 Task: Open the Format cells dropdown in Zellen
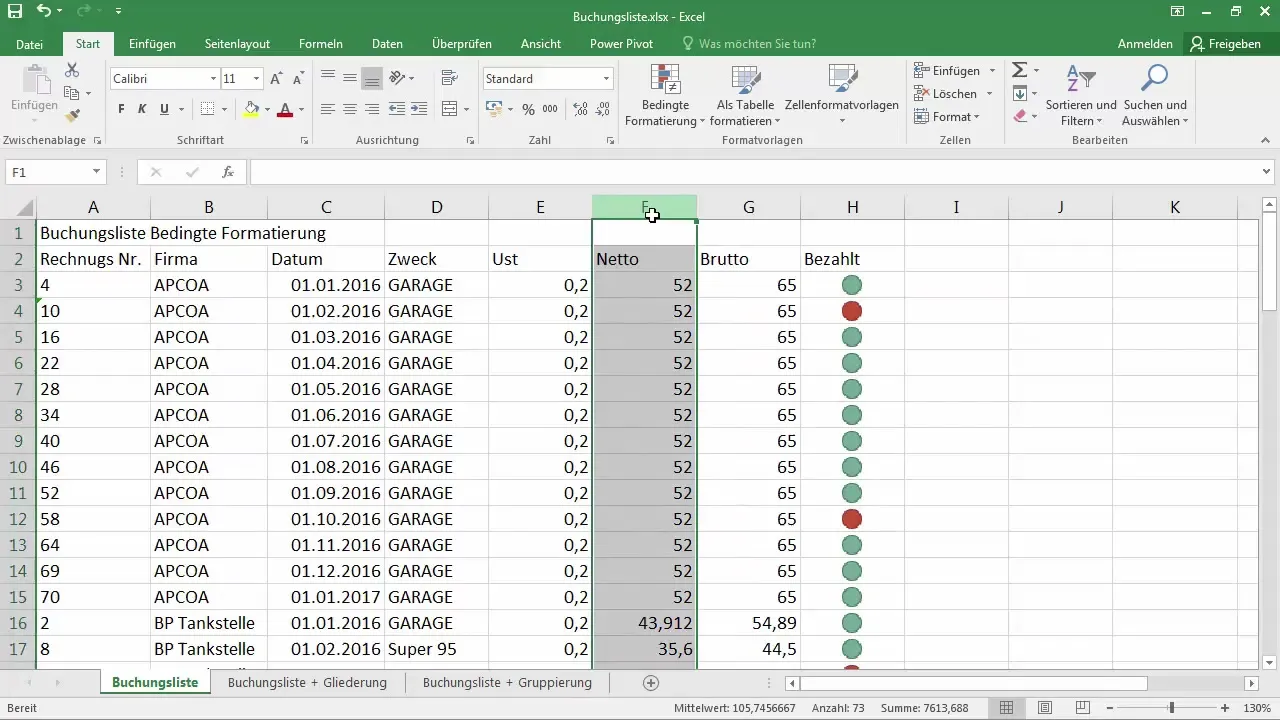(947, 117)
